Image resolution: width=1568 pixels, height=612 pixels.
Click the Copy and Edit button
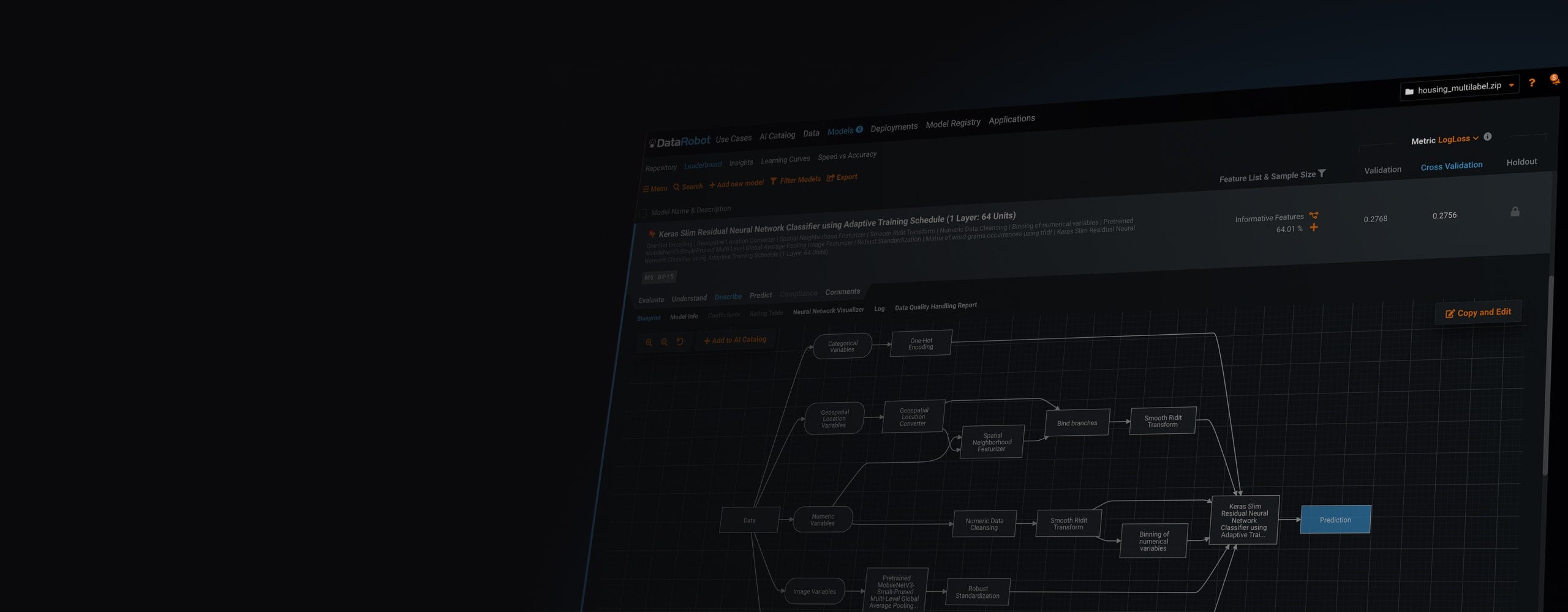(x=1478, y=313)
